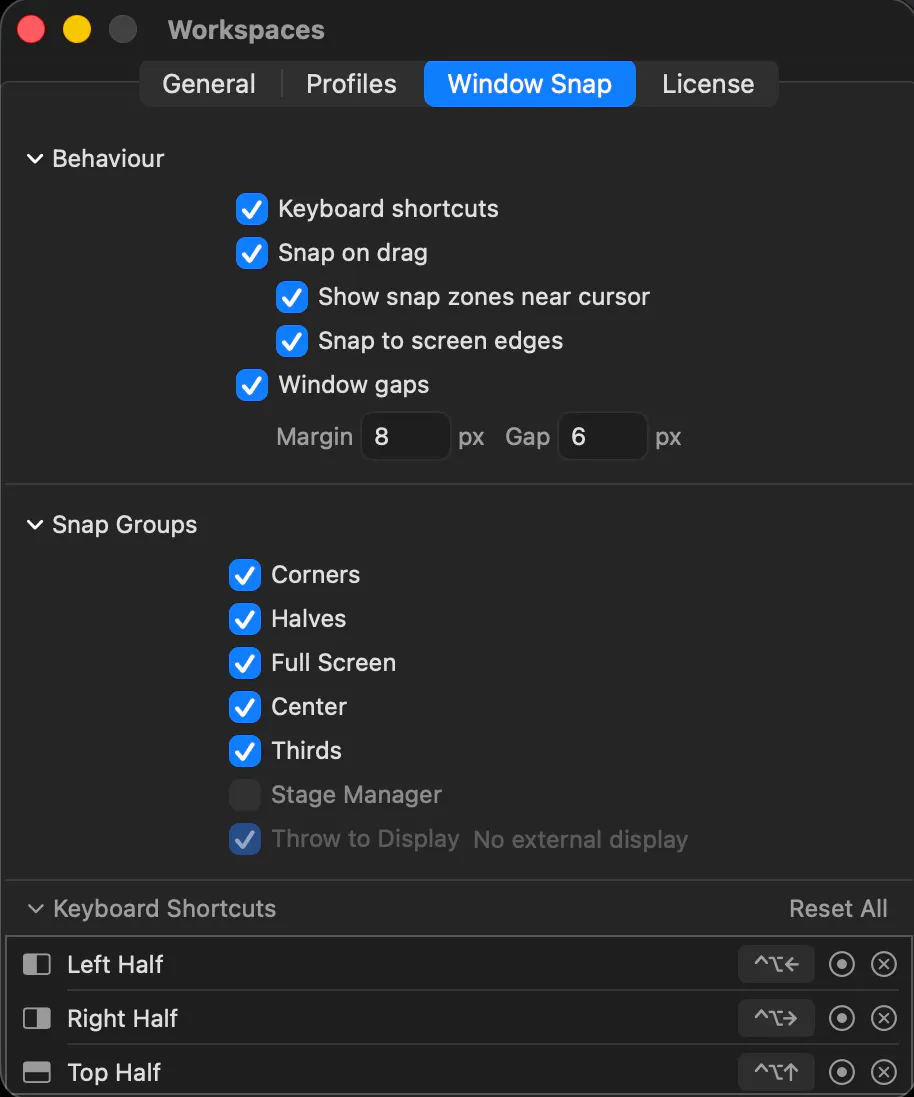Screen dimensions: 914x1097
Task: Clear the Right Half shortcut
Action: click(884, 1018)
